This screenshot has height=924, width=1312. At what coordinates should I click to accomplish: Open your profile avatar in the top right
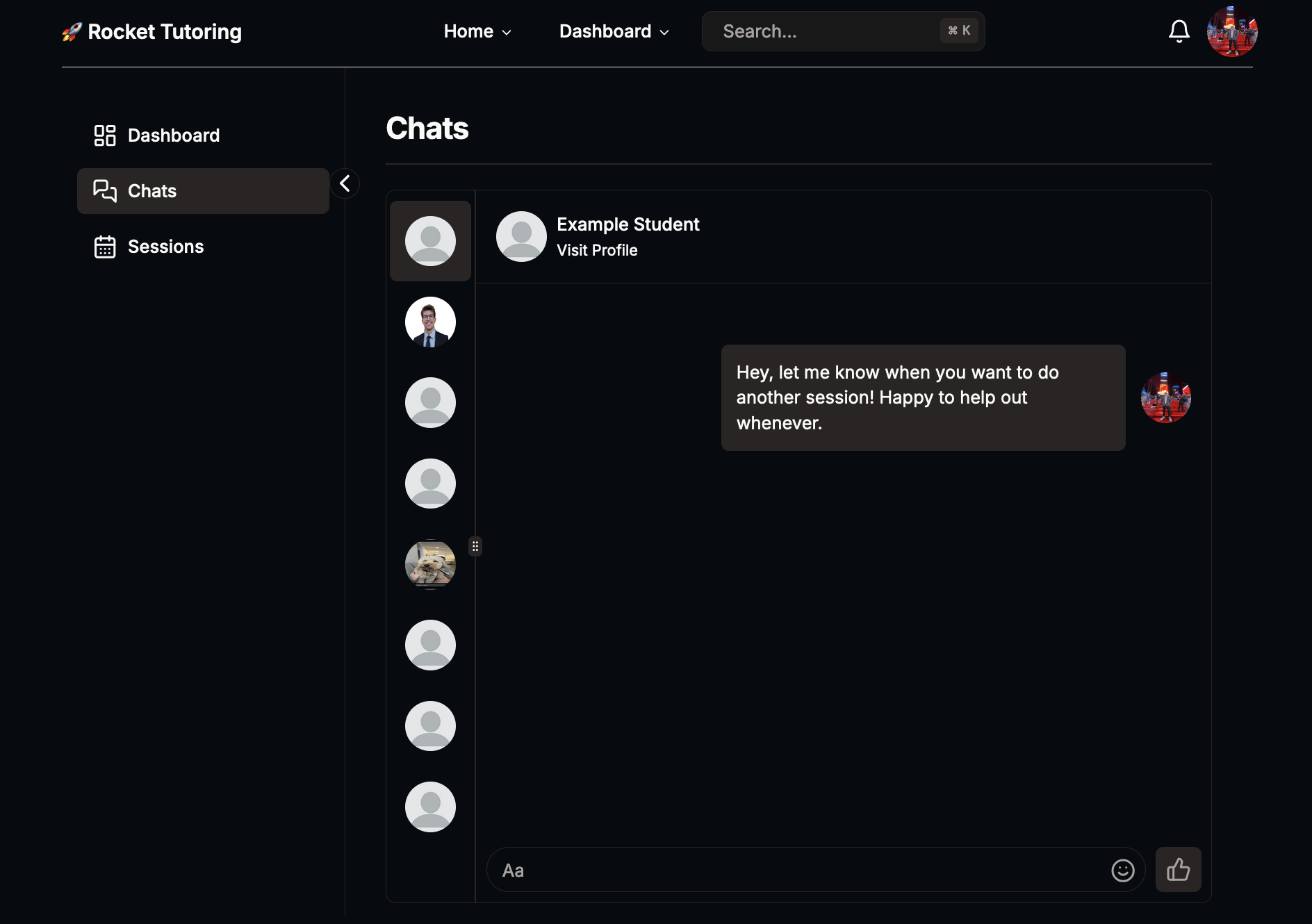(1232, 31)
